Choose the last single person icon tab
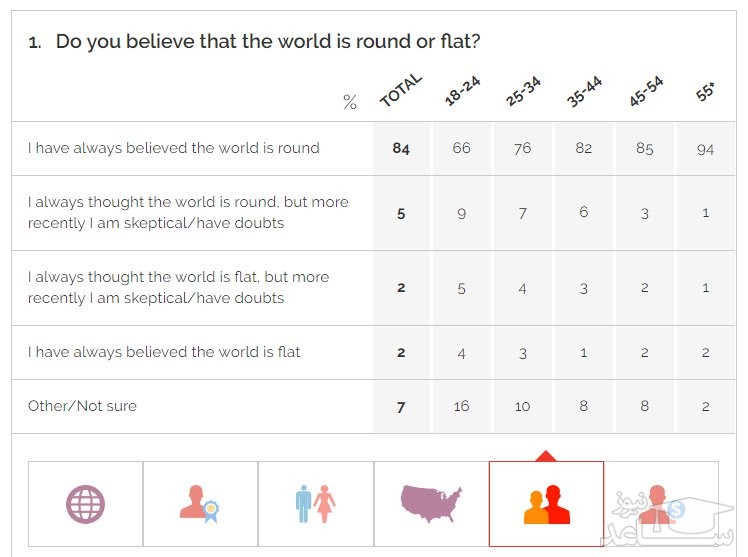The width and height of the screenshot is (748, 557). coord(656,503)
